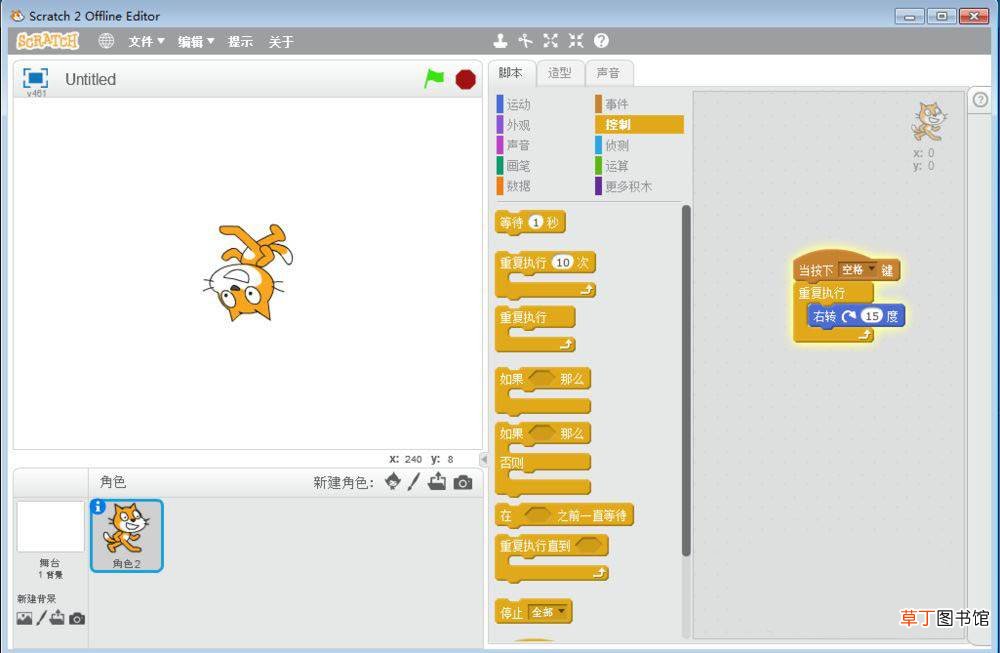Select the shrink sprite tool
This screenshot has height=653, width=1000.
click(x=576, y=41)
